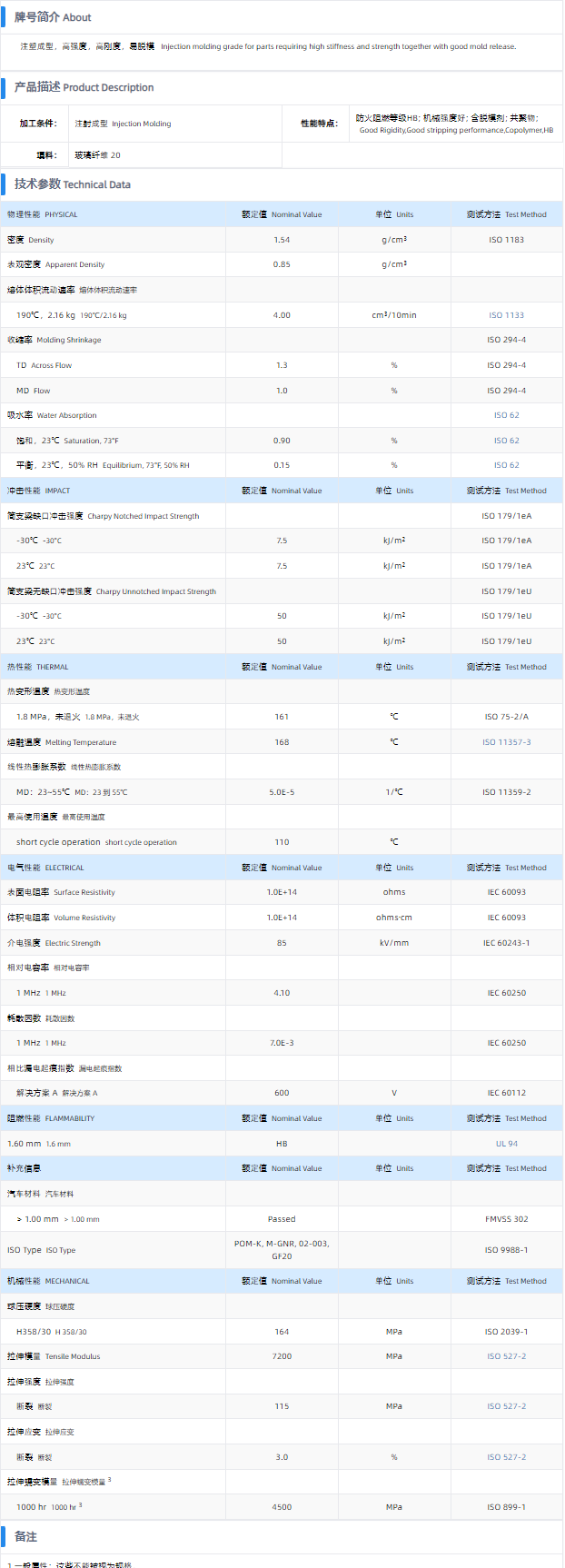Image resolution: width=565 pixels, height=1568 pixels.
Task: Click ISO 62 link in Water Absorption row
Action: coord(506,415)
